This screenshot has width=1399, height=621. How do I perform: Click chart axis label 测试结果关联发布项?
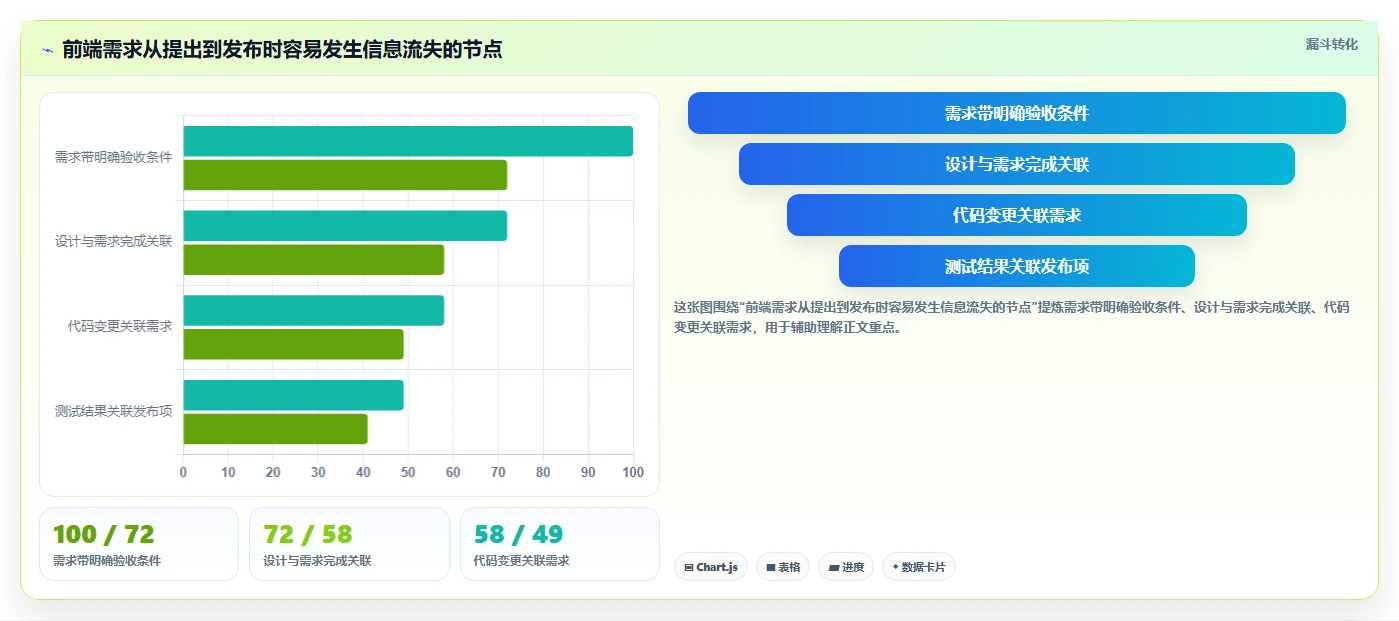coord(113,411)
